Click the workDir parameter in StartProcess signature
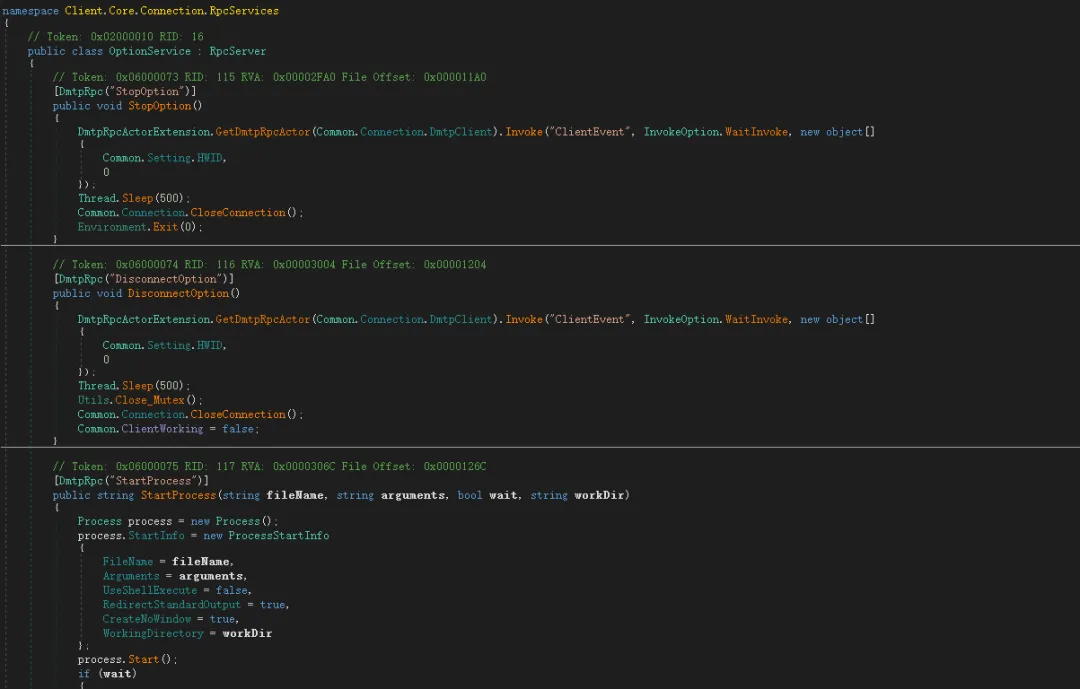Image resolution: width=1080 pixels, height=689 pixels. [599, 495]
